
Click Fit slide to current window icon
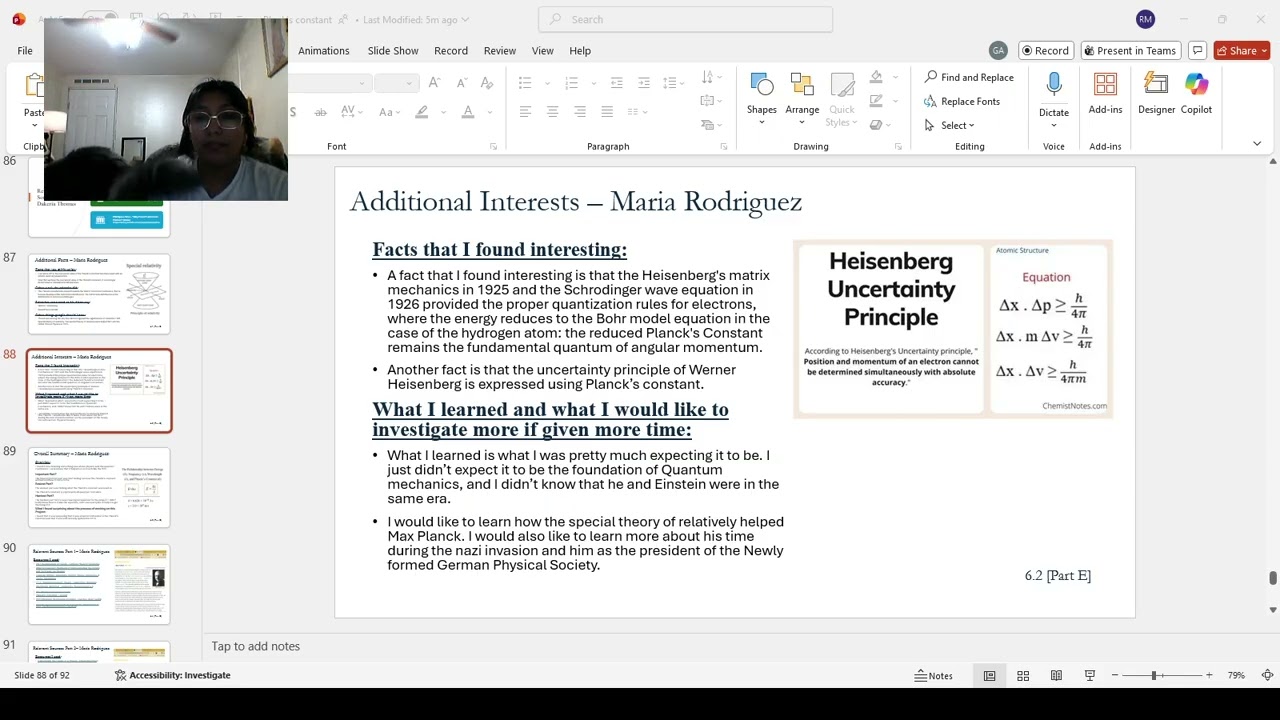1267,676
